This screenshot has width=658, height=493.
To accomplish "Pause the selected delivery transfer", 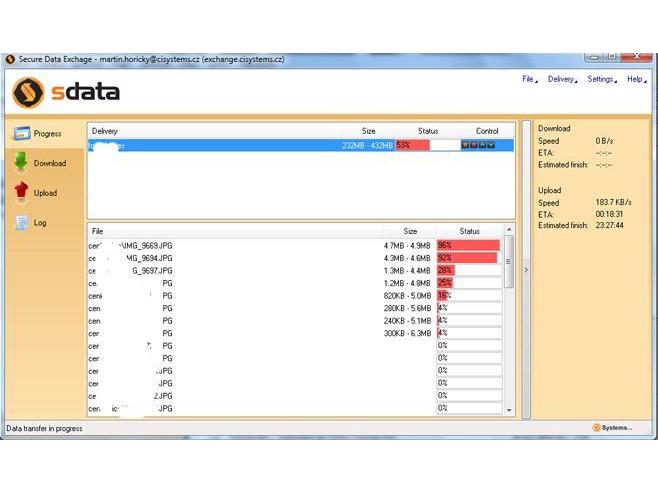I will [x=465, y=145].
